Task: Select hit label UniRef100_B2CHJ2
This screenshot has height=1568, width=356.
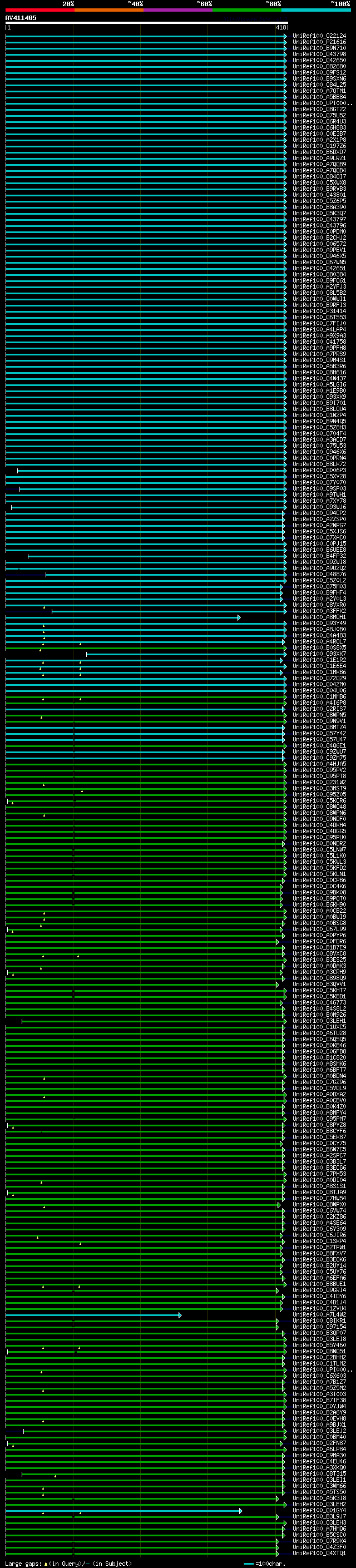Action: tap(319, 238)
